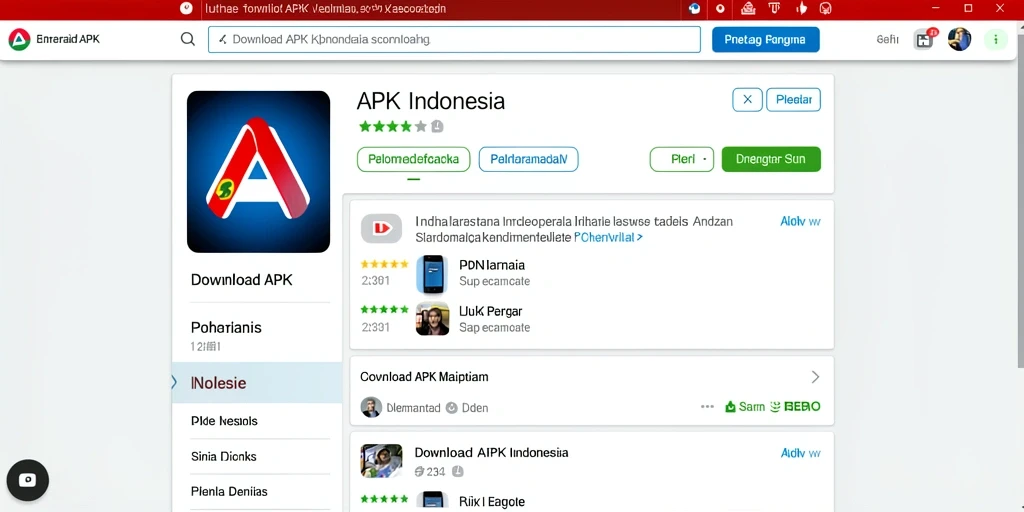Click the LluK Pergar app icon
1024x512 pixels.
(x=432, y=319)
